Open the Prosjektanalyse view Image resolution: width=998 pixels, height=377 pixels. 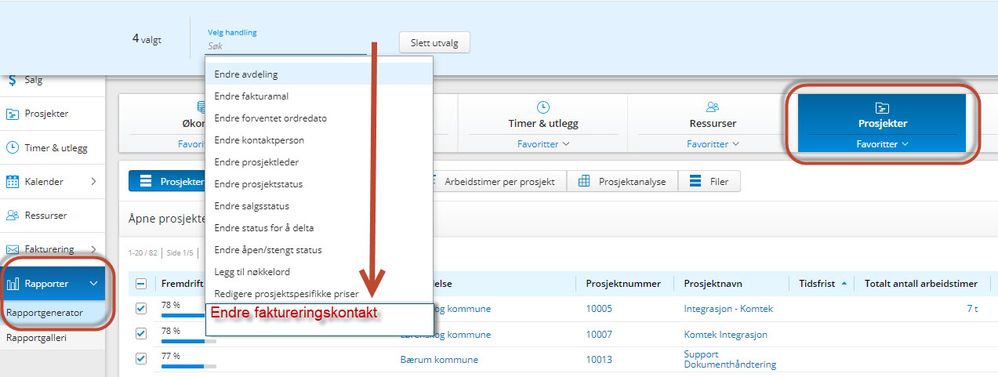622,181
